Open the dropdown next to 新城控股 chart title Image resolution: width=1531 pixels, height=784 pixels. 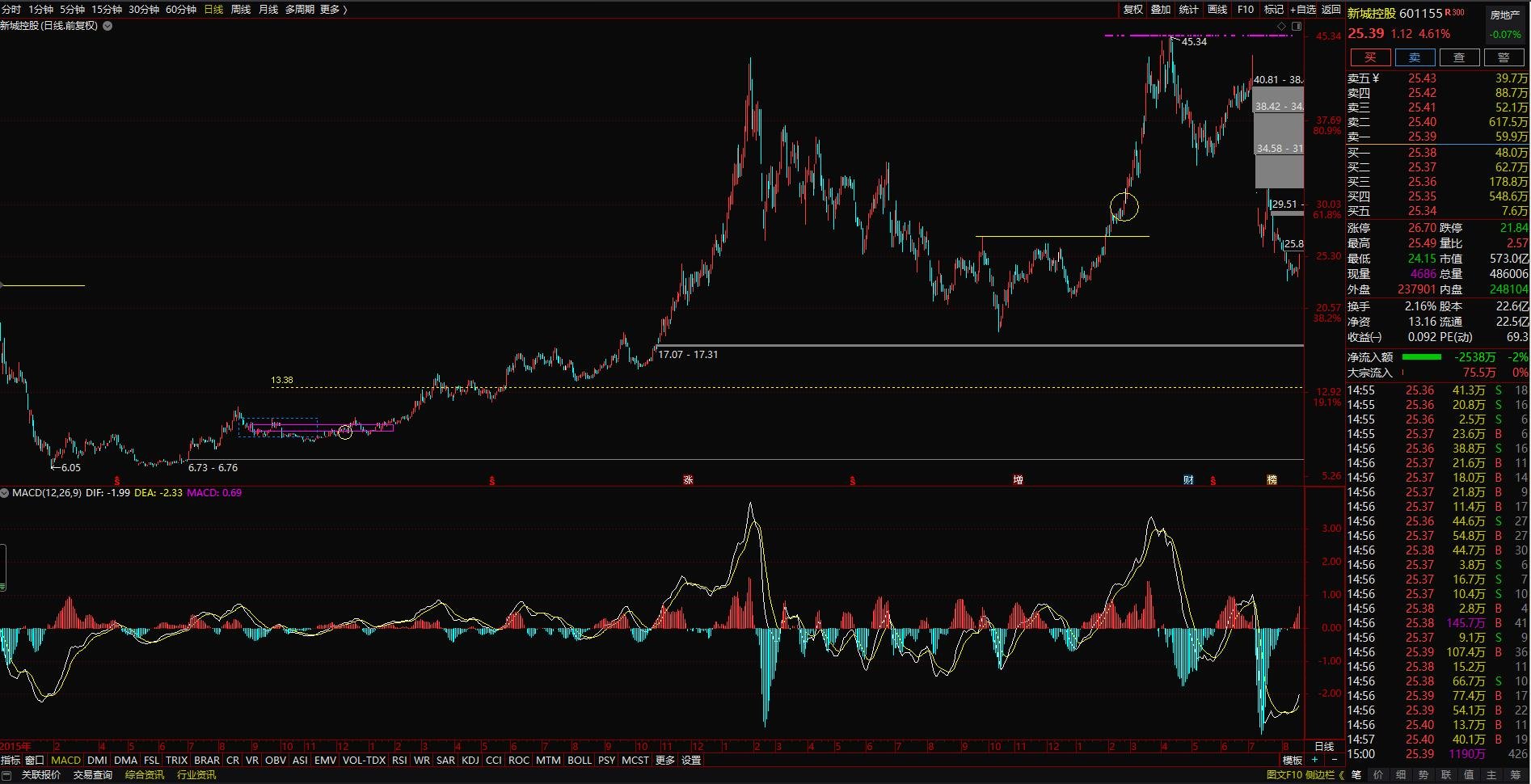click(x=108, y=26)
